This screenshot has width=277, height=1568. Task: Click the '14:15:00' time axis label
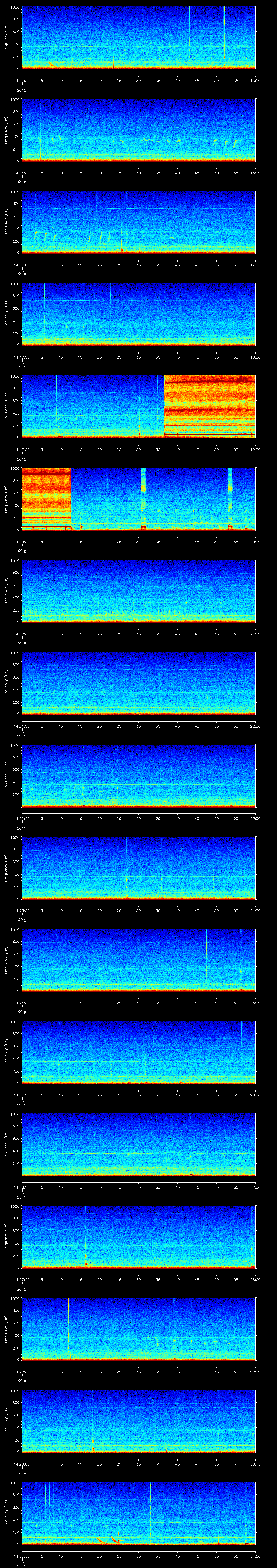[x=21, y=173]
